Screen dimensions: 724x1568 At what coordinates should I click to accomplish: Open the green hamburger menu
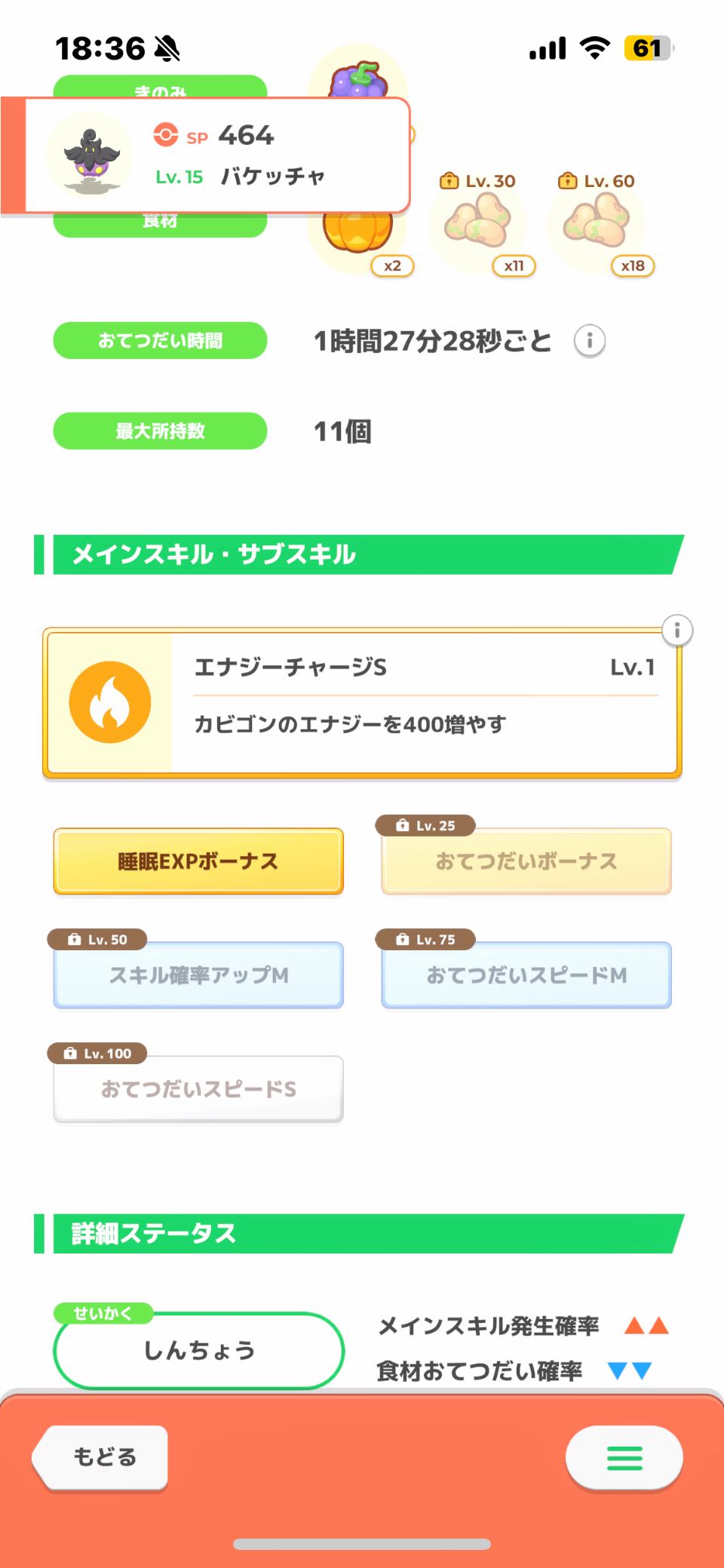pos(624,1458)
